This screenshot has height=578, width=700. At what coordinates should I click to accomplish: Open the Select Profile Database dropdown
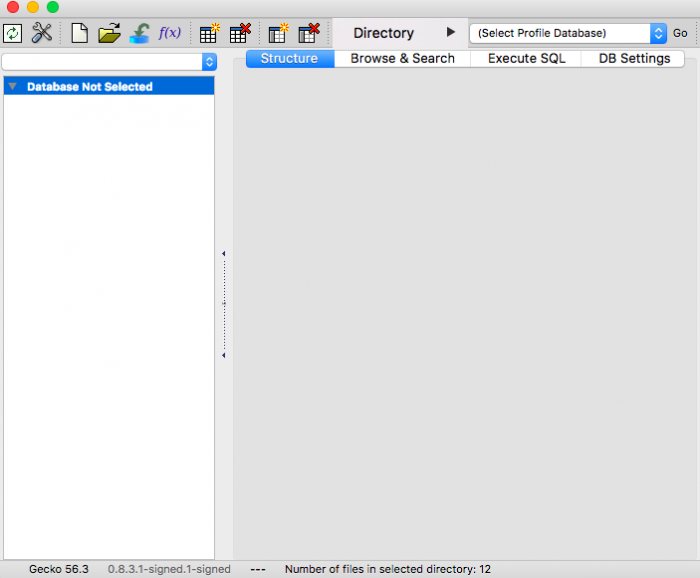(x=568, y=33)
